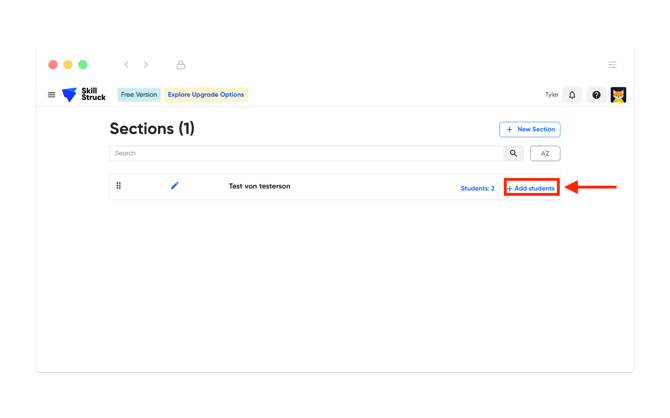Click Explore Upgrade Options

[206, 95]
